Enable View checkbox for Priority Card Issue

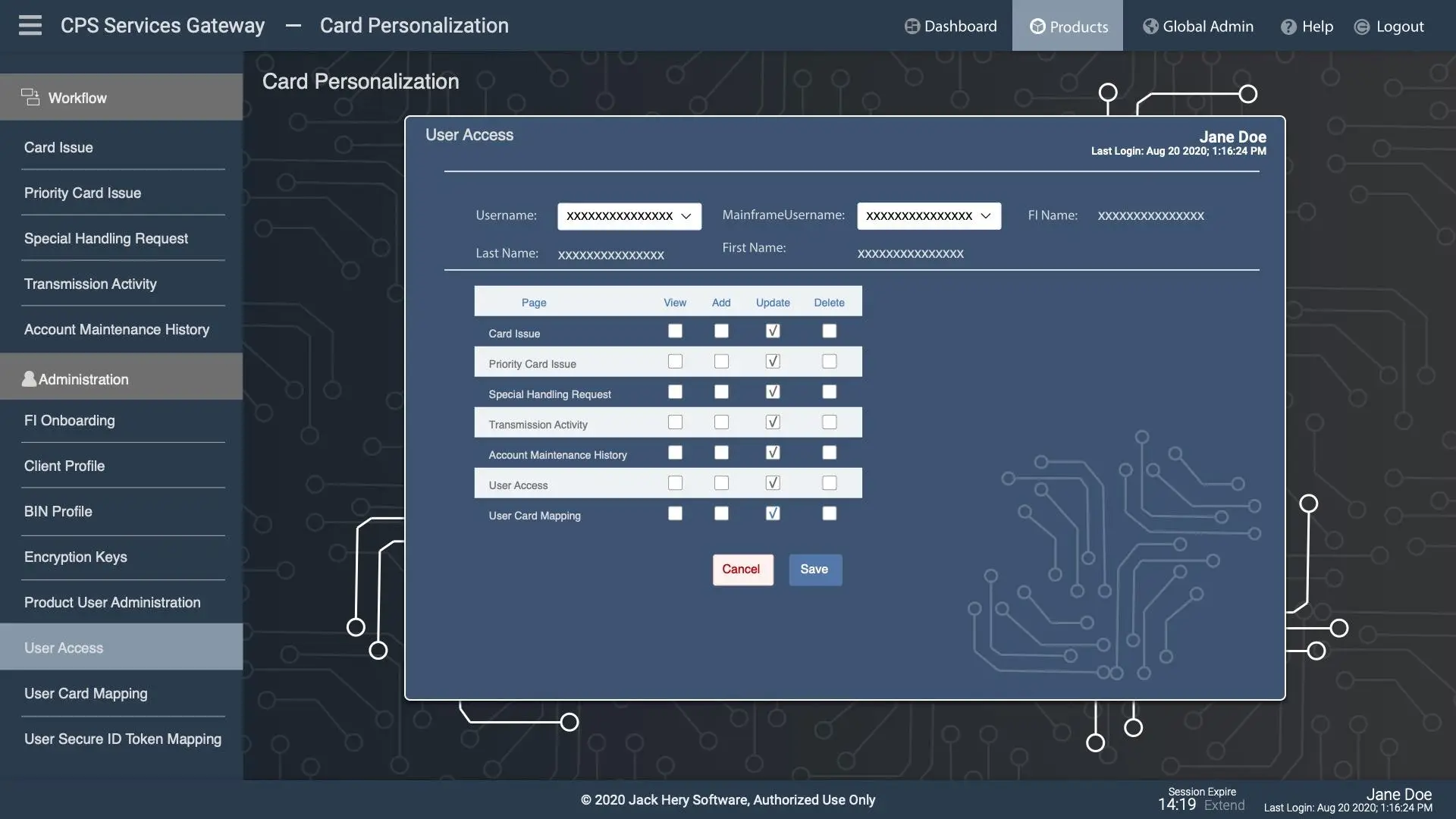click(675, 362)
